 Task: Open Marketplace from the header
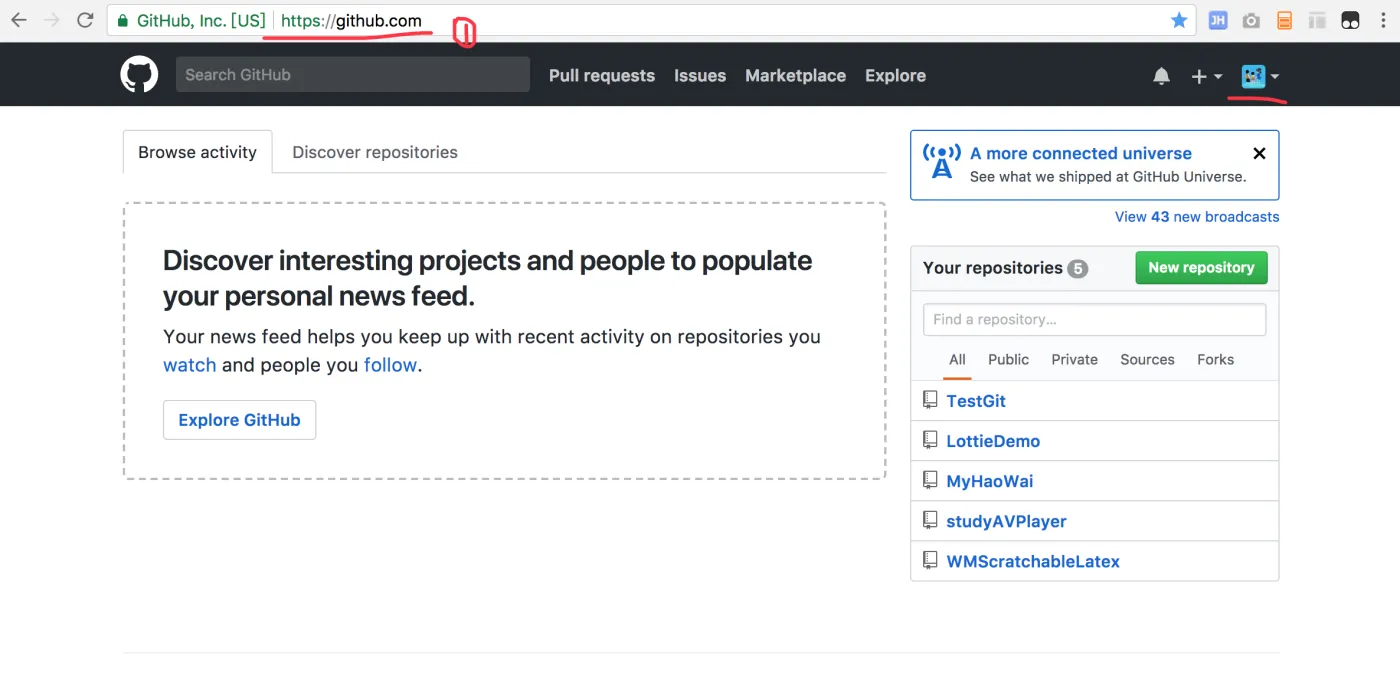pos(795,76)
